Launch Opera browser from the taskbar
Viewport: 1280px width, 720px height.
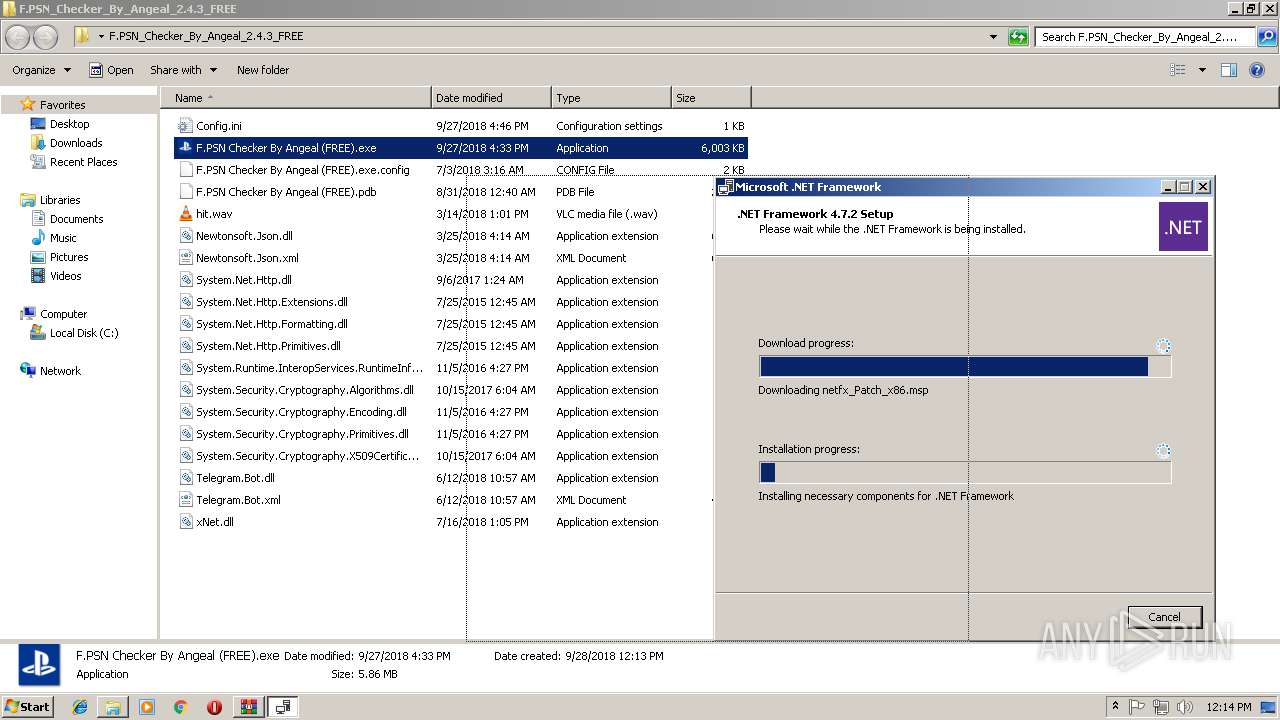(x=214, y=707)
